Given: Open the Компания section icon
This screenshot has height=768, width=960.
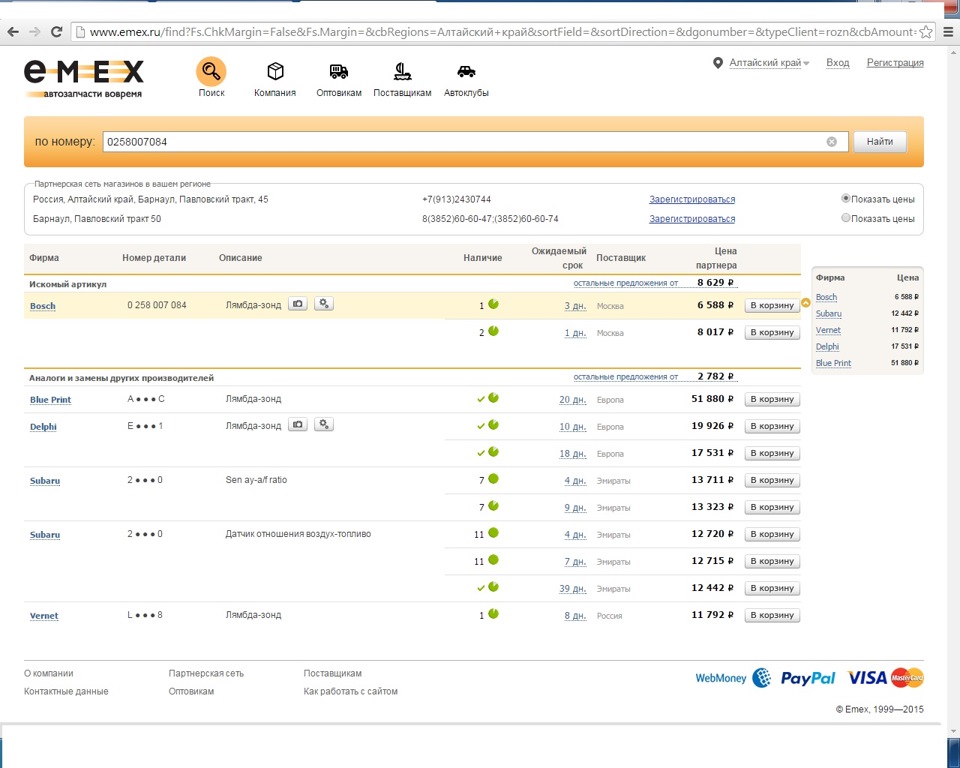Looking at the screenshot, I should click(x=275, y=72).
